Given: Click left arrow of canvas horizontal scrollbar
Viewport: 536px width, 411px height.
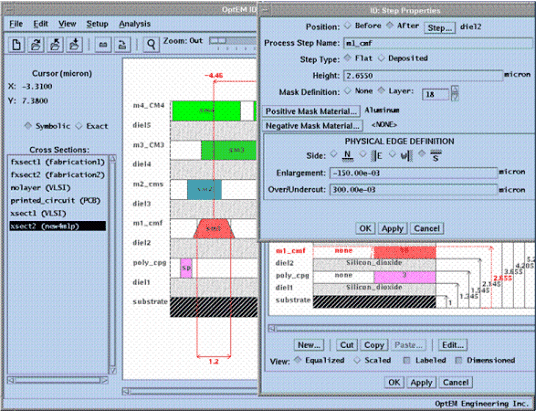Looking at the screenshot, I should point(126,391).
